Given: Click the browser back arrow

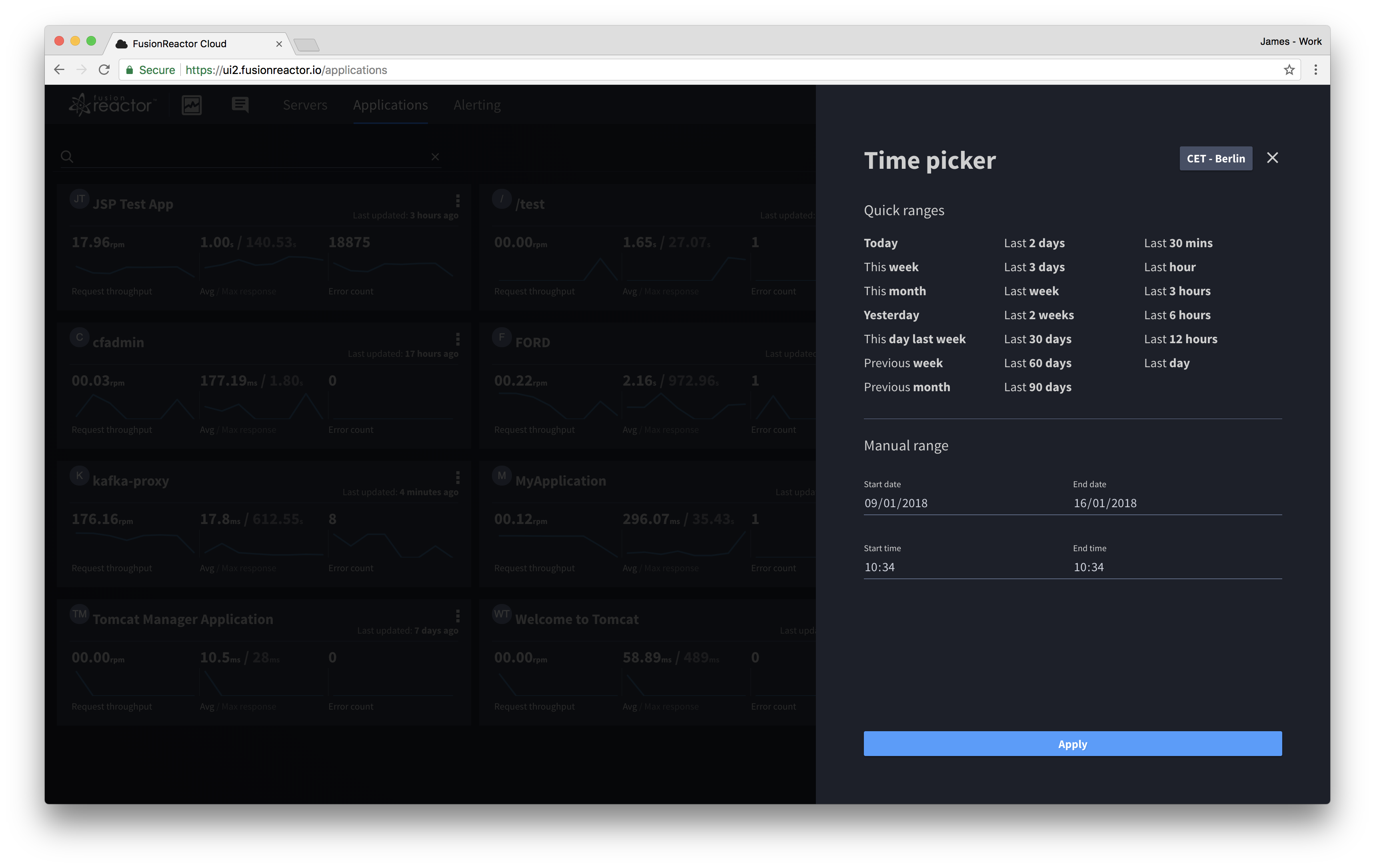Looking at the screenshot, I should [x=59, y=70].
